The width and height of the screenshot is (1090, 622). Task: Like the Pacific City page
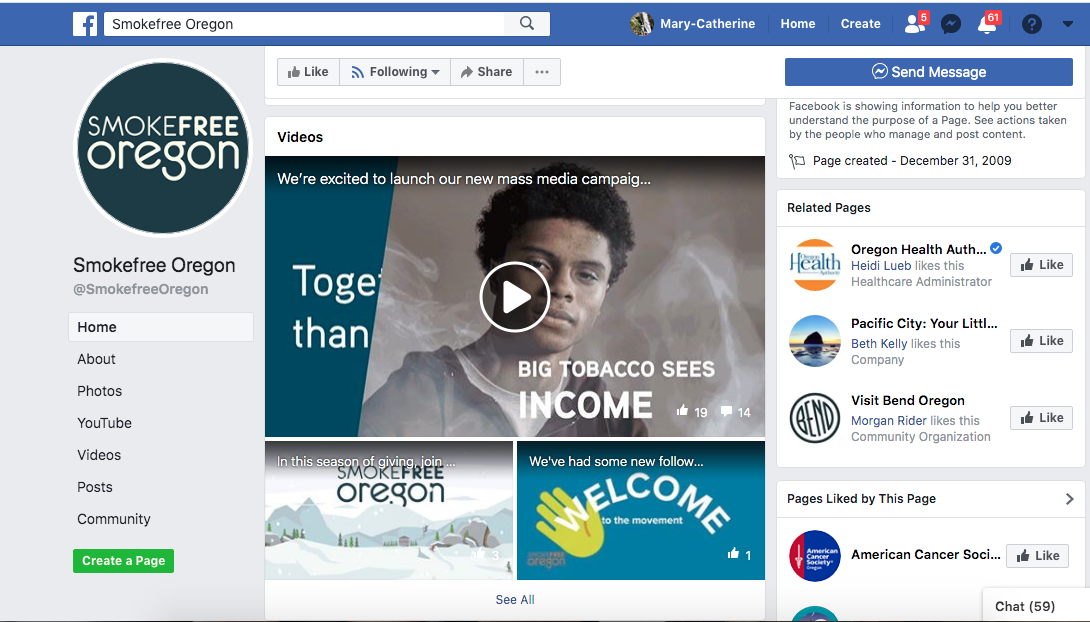tap(1041, 341)
